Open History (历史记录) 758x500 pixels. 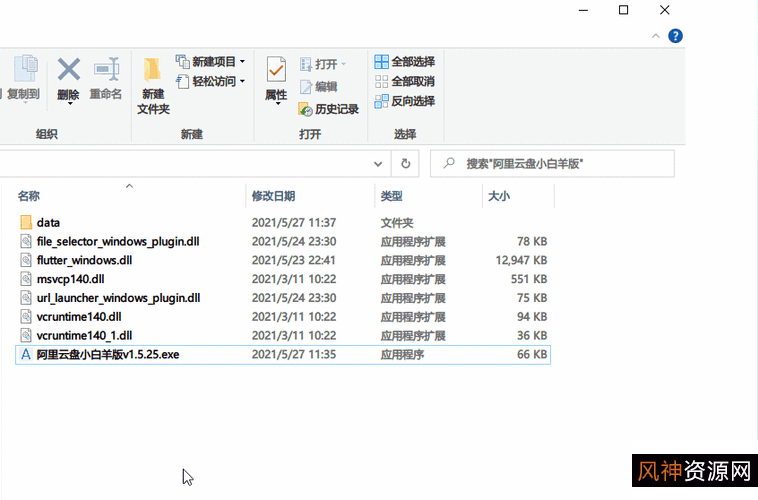(329, 109)
